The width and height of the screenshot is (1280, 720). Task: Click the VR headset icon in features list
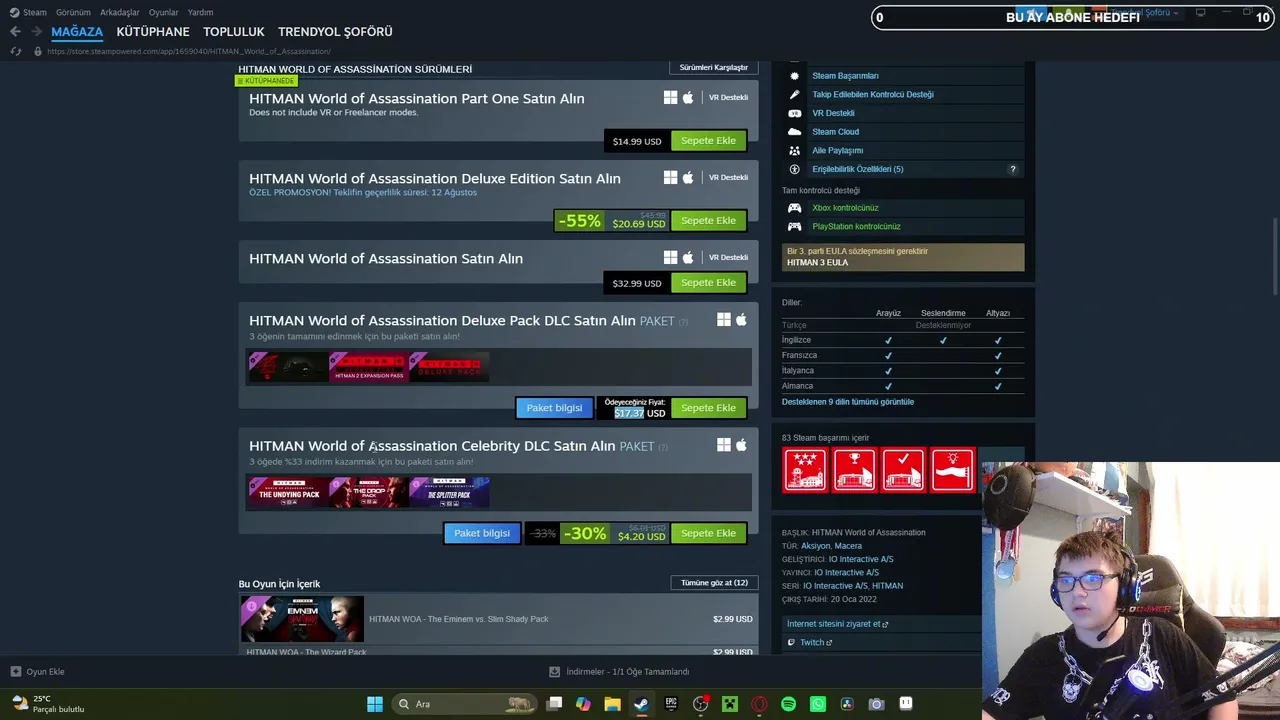(x=795, y=113)
